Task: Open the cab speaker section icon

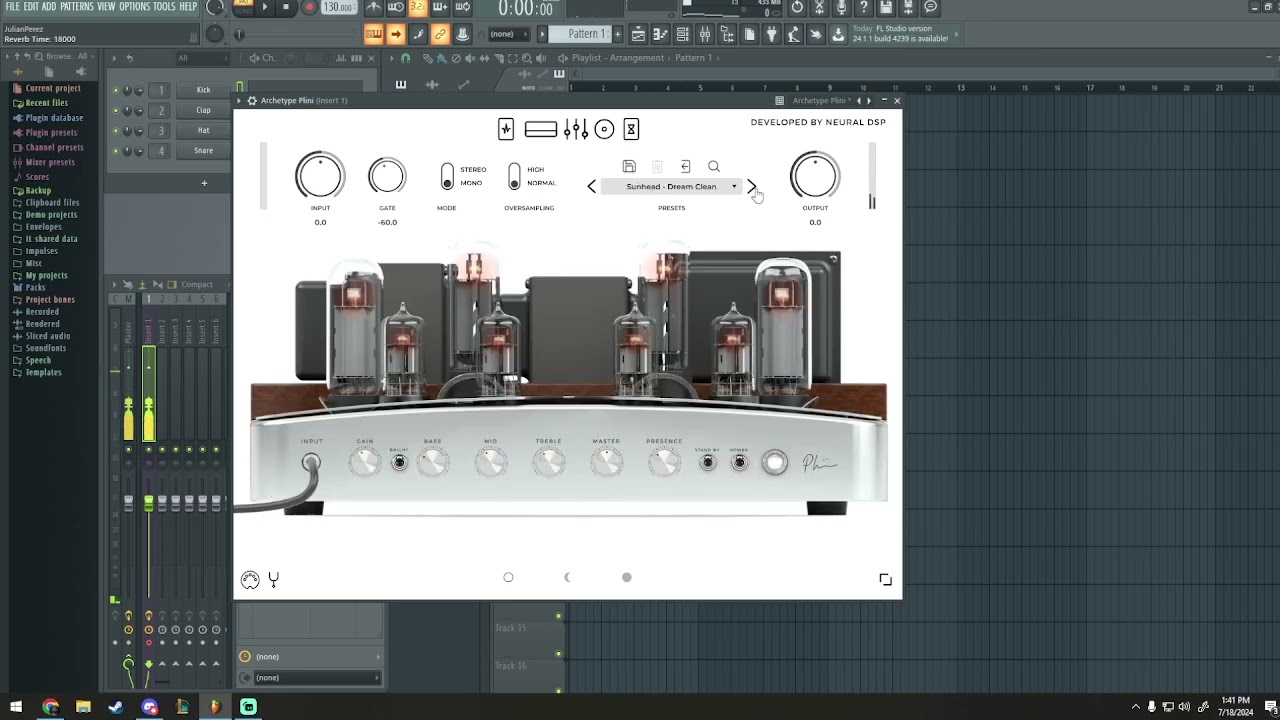Action: click(604, 129)
